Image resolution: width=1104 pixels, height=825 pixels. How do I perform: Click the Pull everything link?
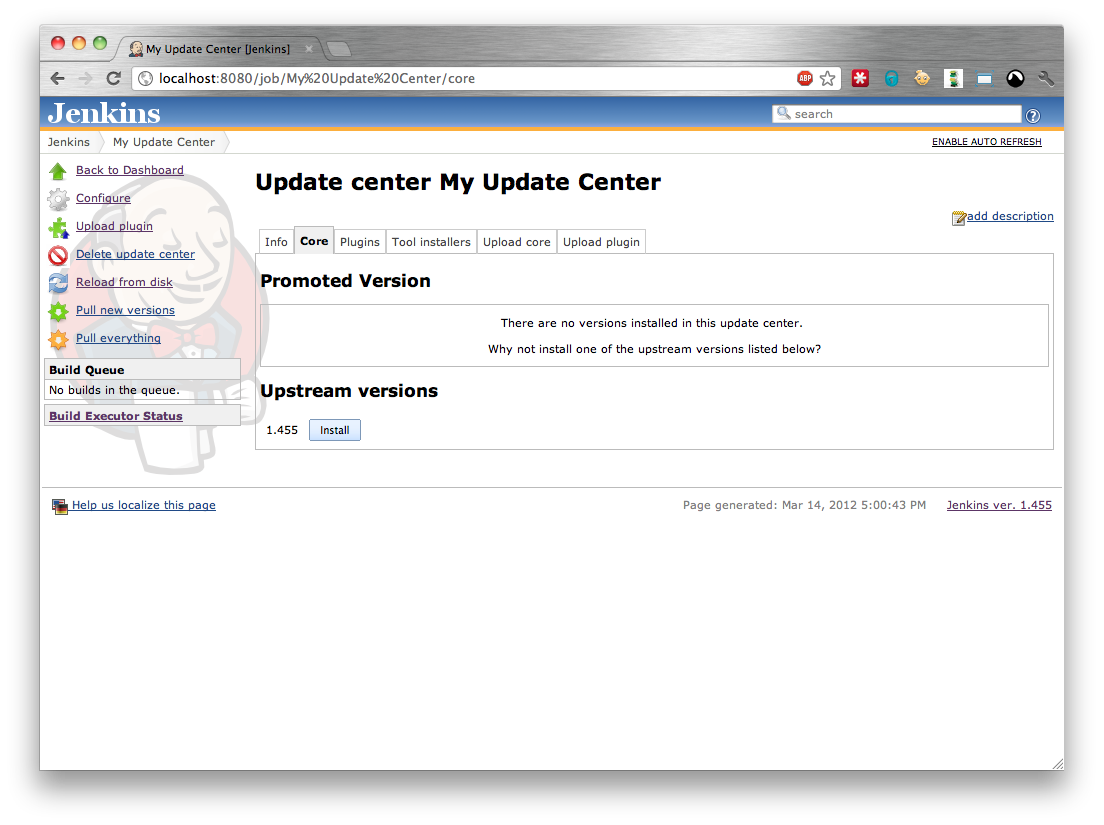[118, 338]
